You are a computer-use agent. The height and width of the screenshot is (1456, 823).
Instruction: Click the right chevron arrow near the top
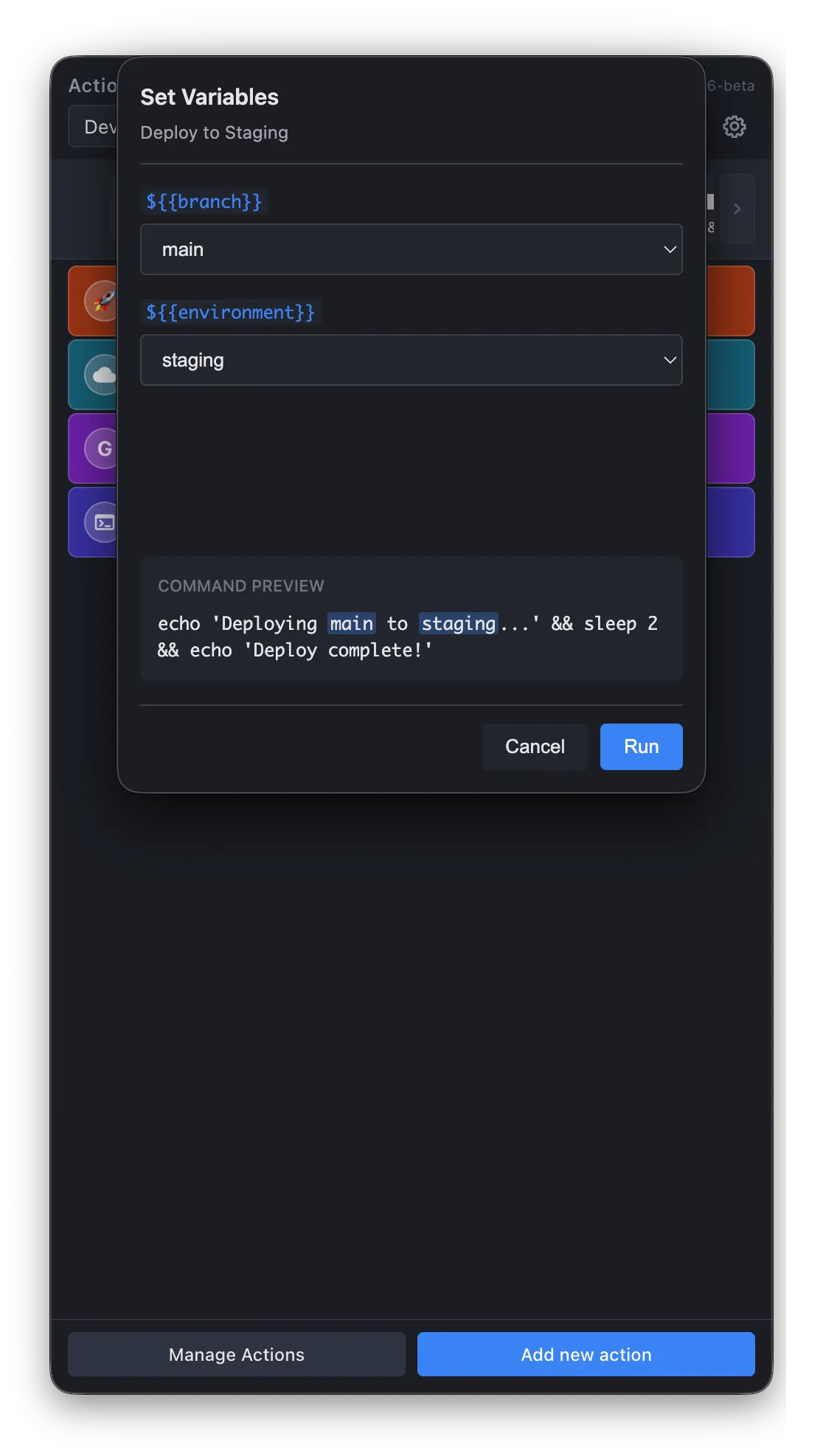tap(737, 209)
